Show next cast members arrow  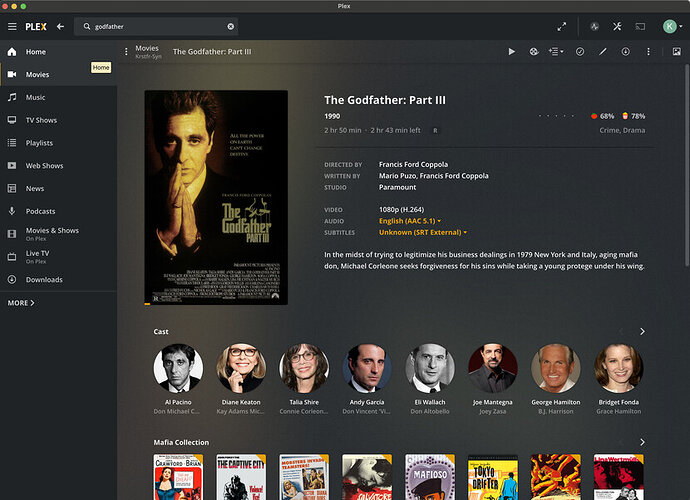[x=642, y=331]
